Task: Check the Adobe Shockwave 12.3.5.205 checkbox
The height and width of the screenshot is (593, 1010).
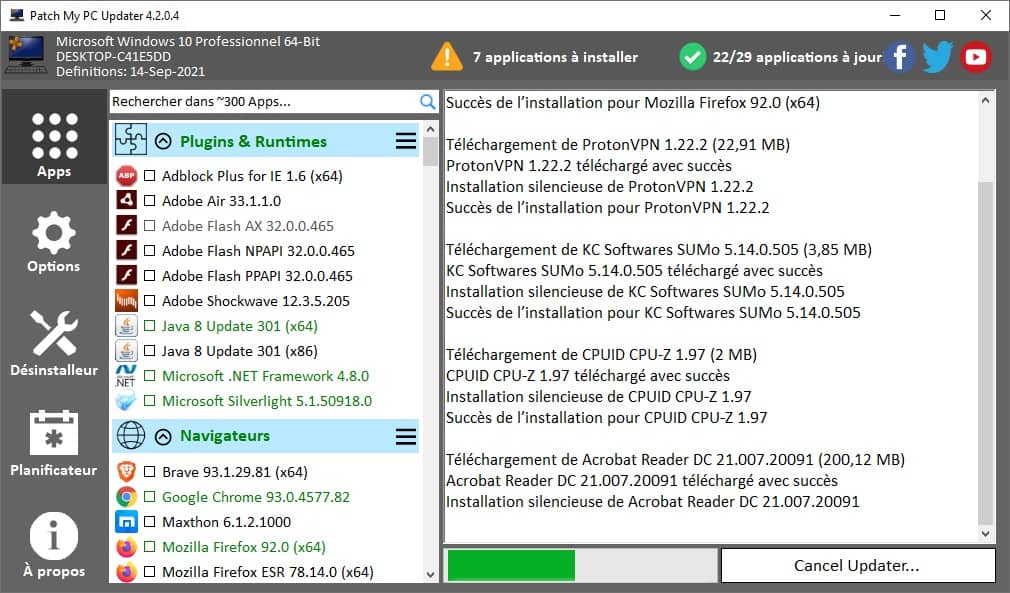Action: click(x=149, y=301)
